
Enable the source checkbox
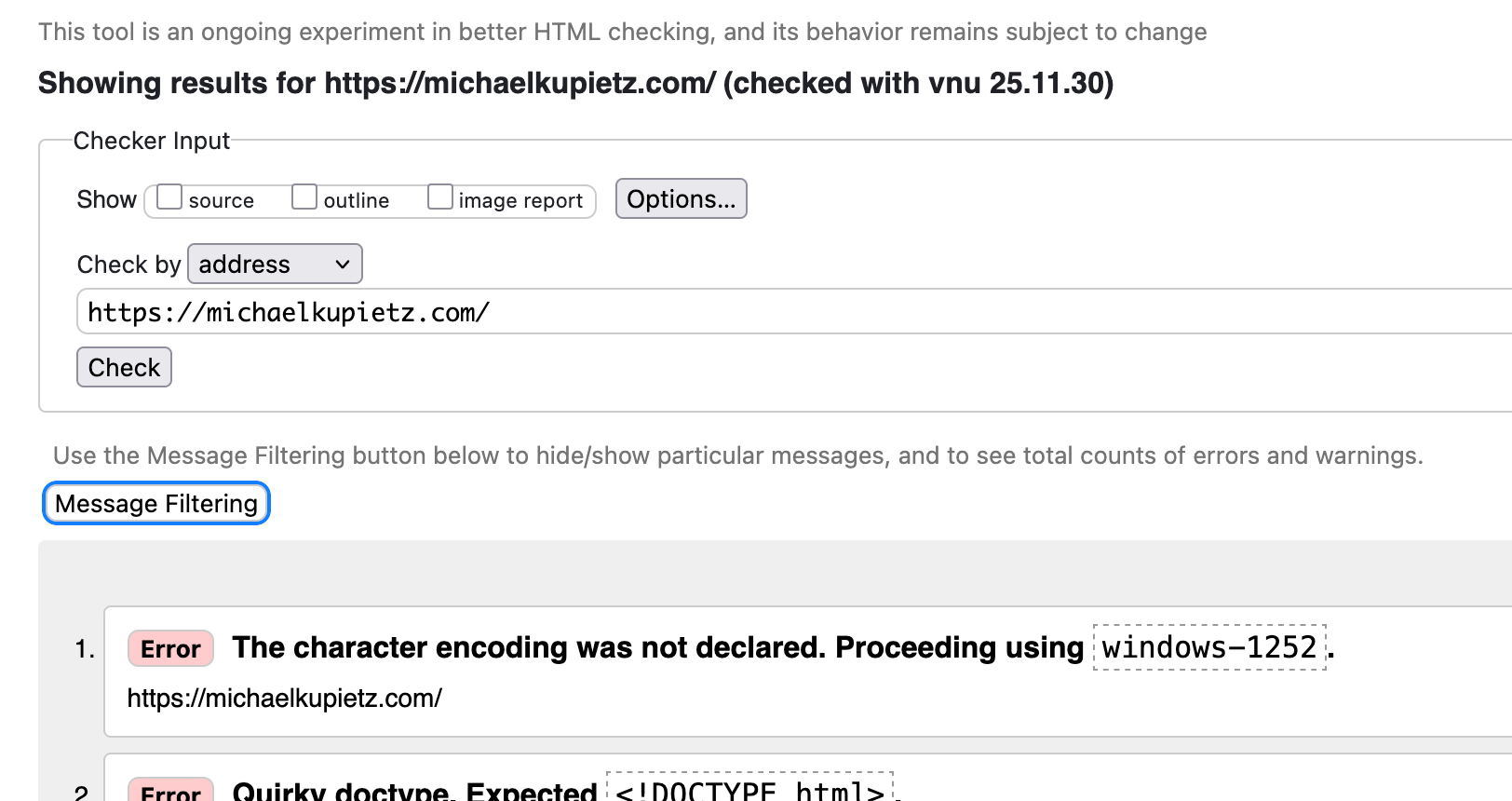coord(169,197)
